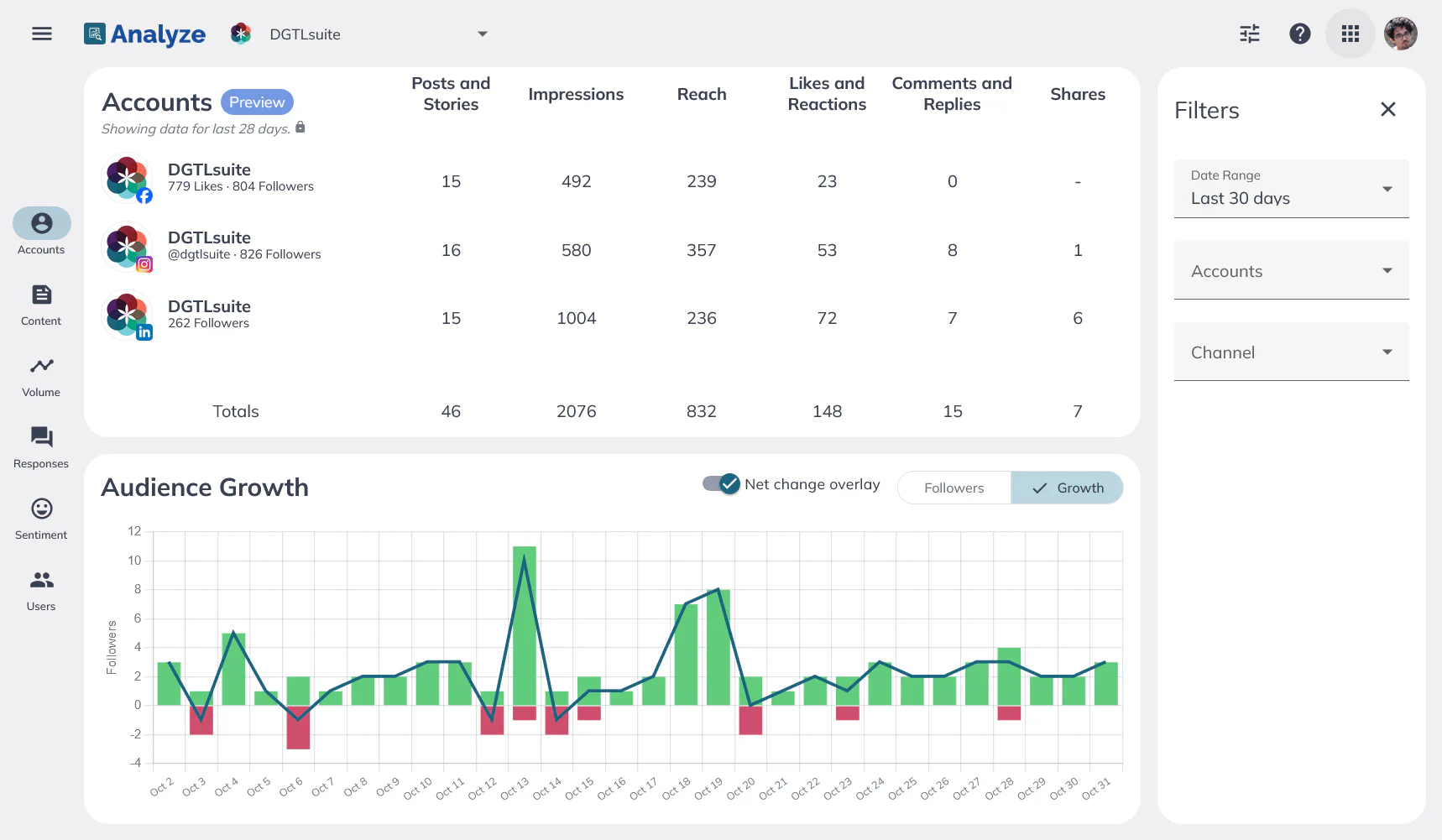
Task: Navigate to Users in the sidebar
Action: coord(41,591)
